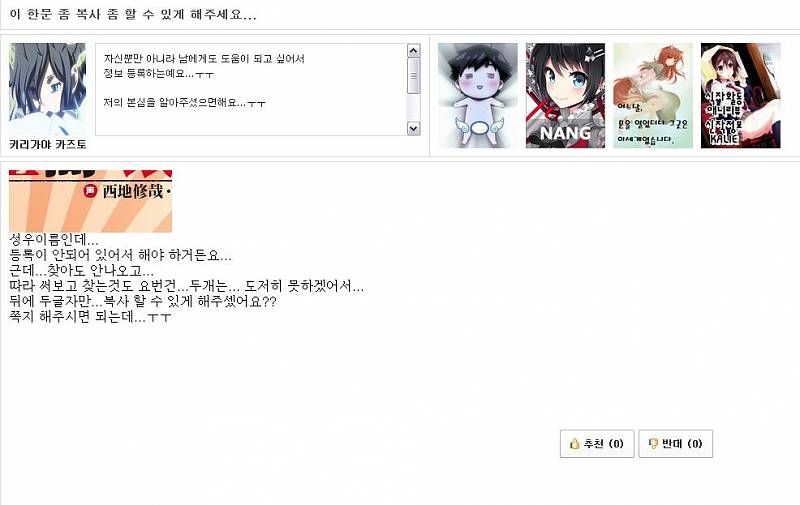Image resolution: width=800 pixels, height=505 pixels.
Task: Open the orange-haired girl poem thumbnail
Action: 653,95
